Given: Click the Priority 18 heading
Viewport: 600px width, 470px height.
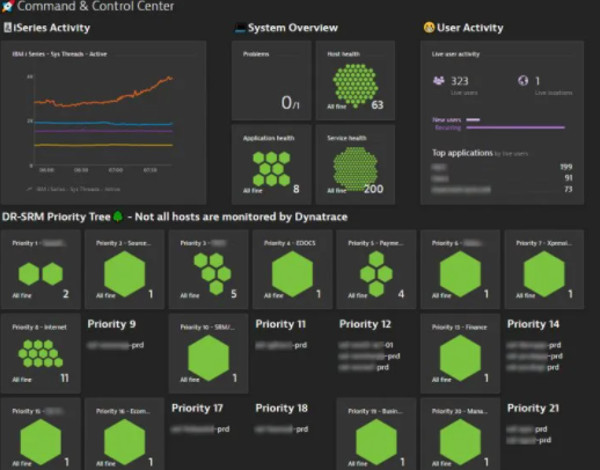Looking at the screenshot, I should point(282,408).
